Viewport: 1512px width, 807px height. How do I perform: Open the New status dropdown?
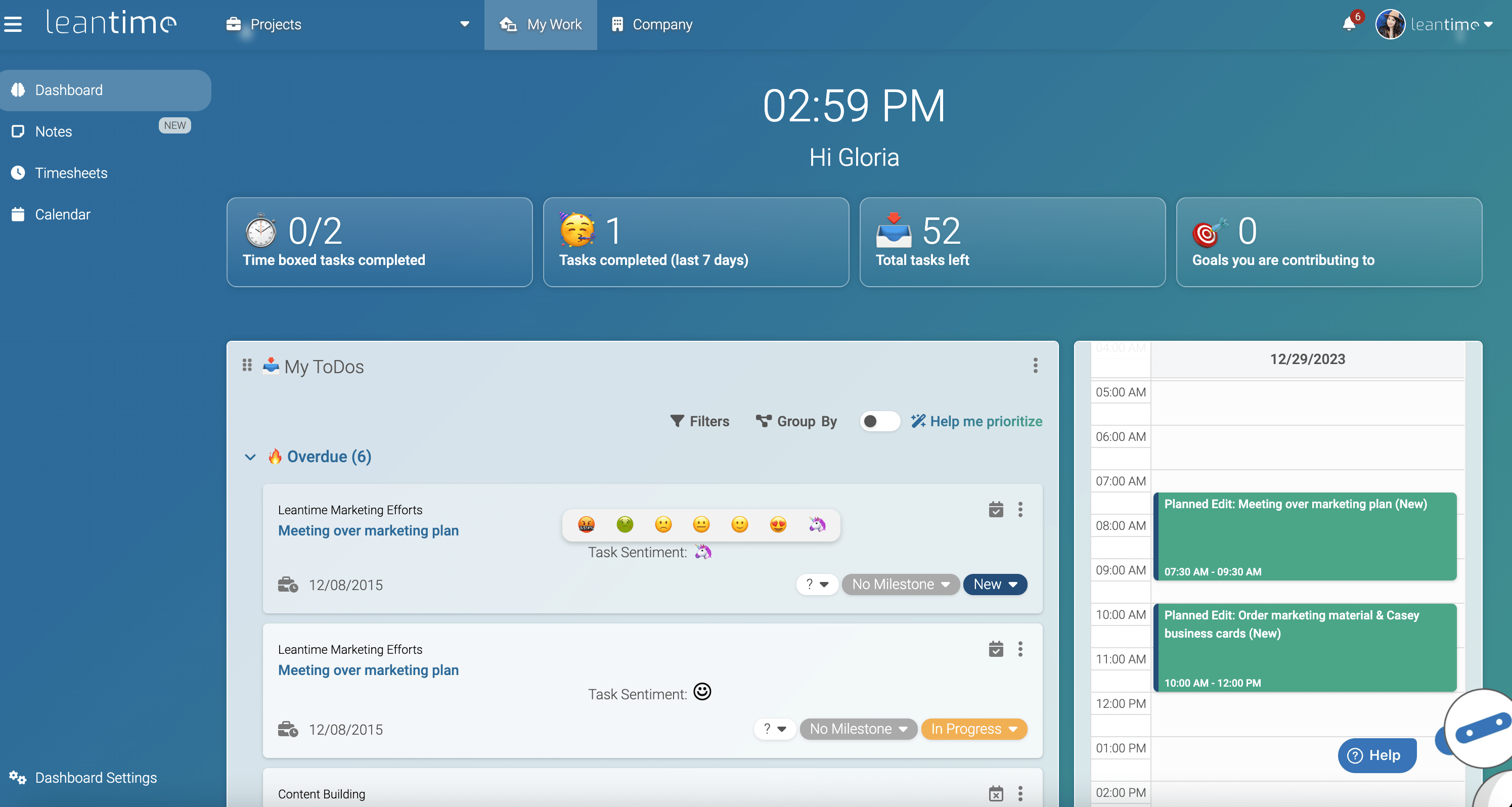[995, 585]
